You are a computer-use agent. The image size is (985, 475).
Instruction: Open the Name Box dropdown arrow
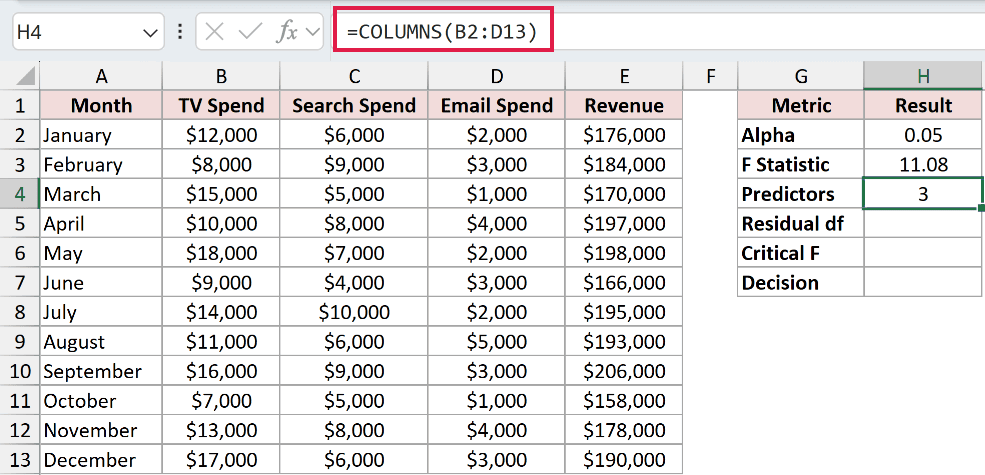150,33
